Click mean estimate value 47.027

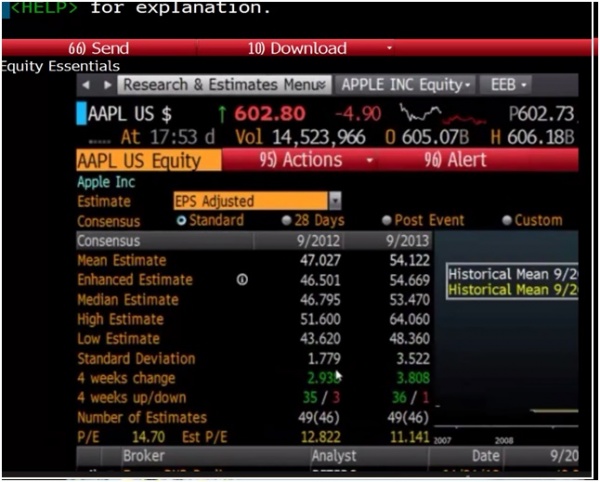(320, 261)
